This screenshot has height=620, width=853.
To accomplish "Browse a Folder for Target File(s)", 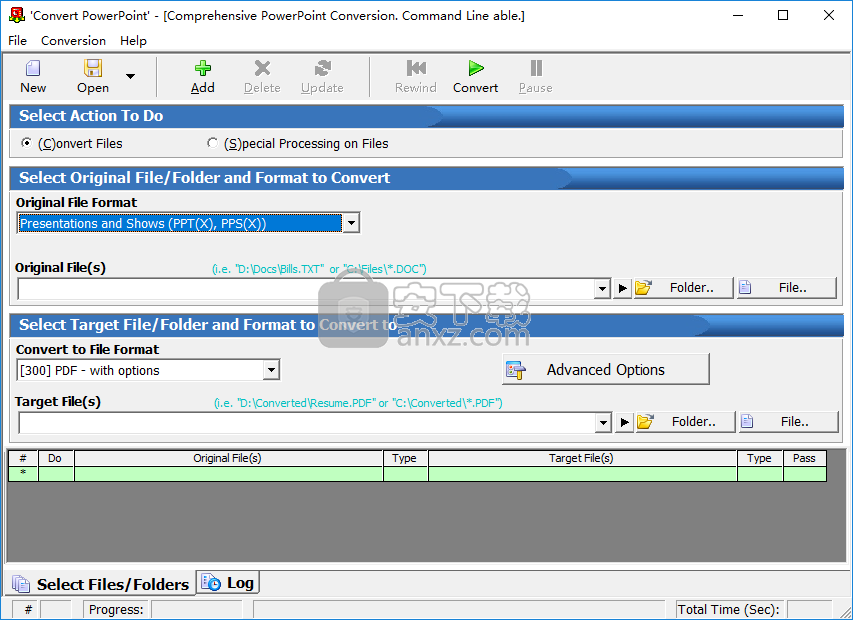I will (x=685, y=421).
